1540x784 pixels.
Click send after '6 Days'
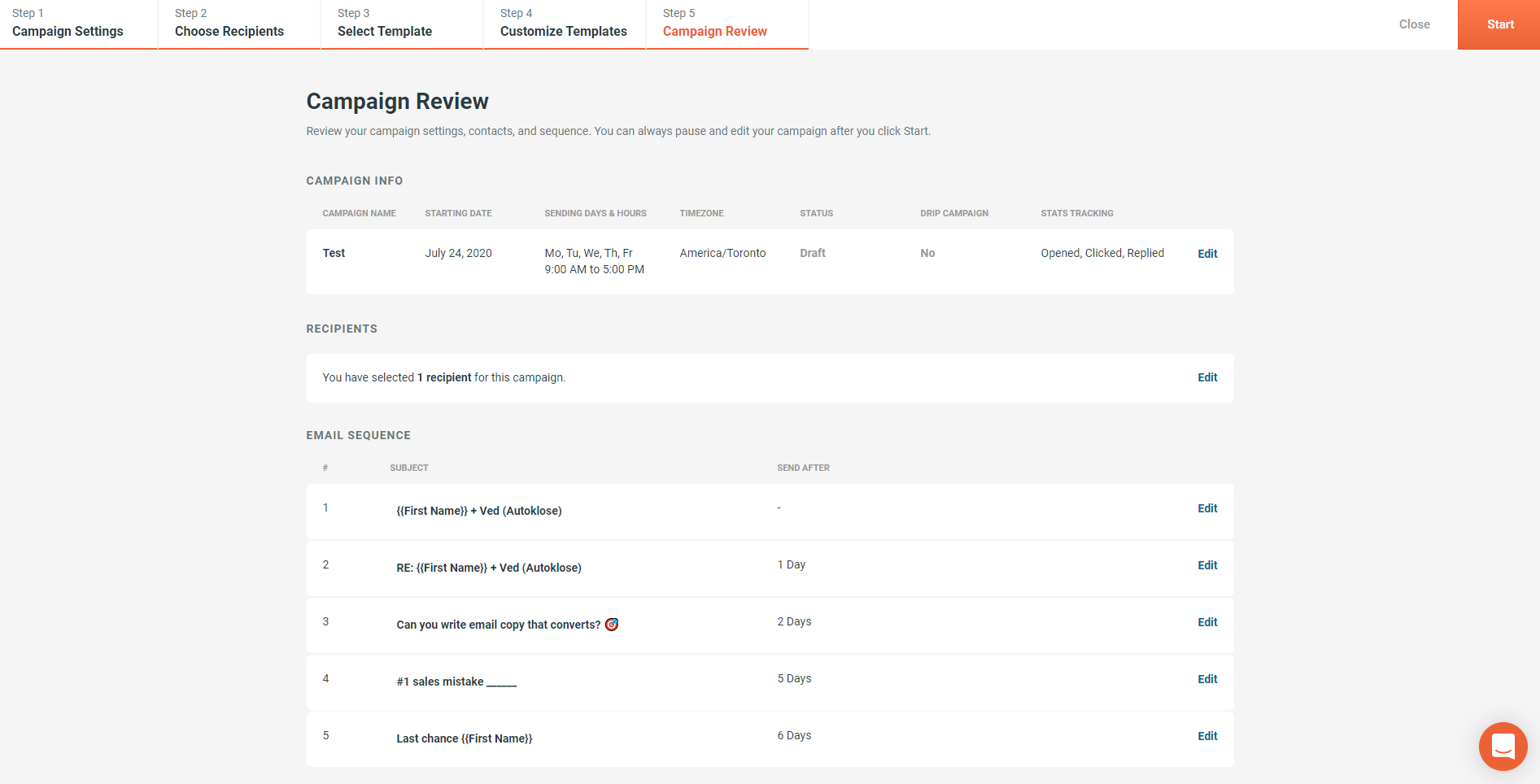[794, 735]
